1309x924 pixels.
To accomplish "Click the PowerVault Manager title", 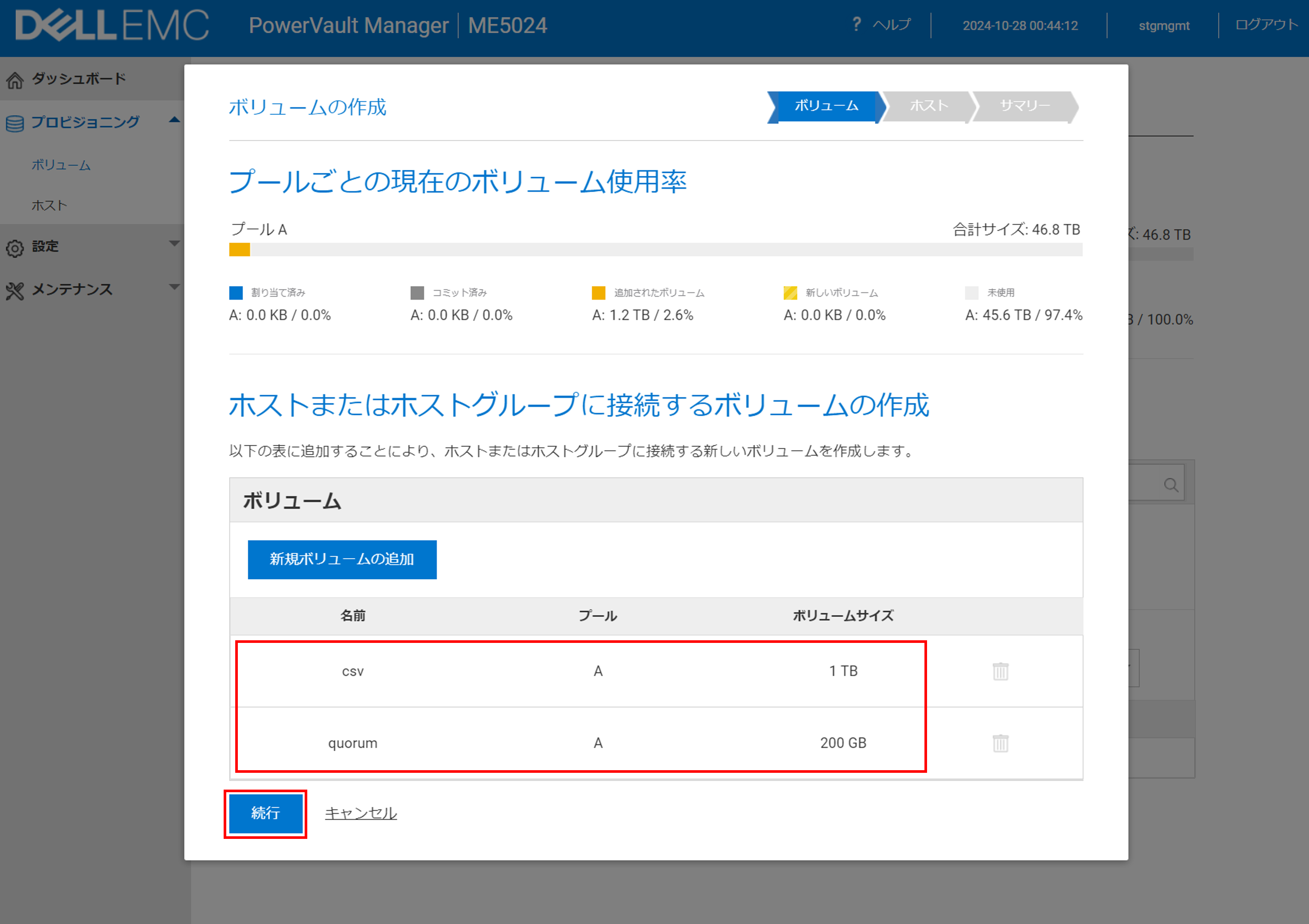I will 348,26.
